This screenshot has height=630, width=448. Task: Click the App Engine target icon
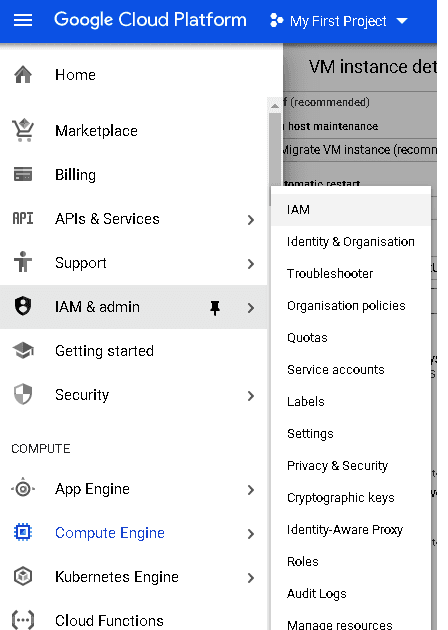click(x=23, y=488)
